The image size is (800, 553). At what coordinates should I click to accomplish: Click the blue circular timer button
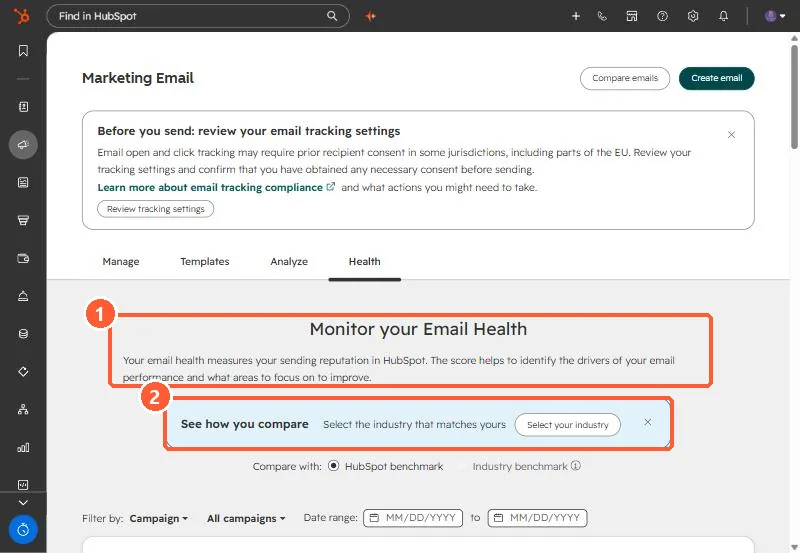coord(23,530)
